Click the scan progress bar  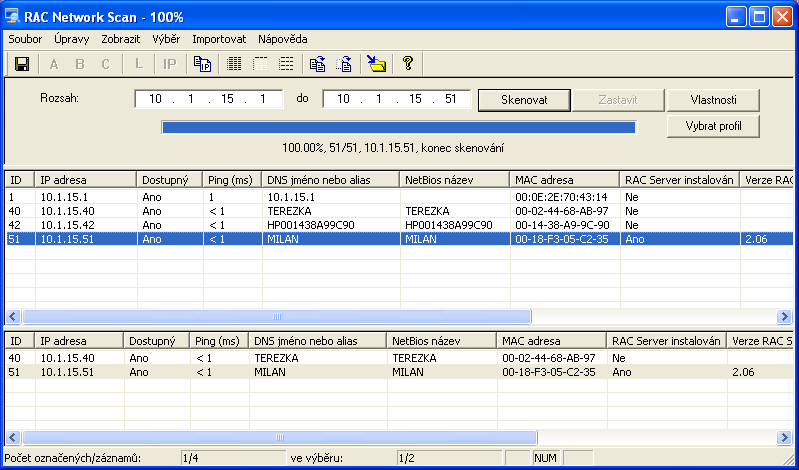click(x=398, y=127)
